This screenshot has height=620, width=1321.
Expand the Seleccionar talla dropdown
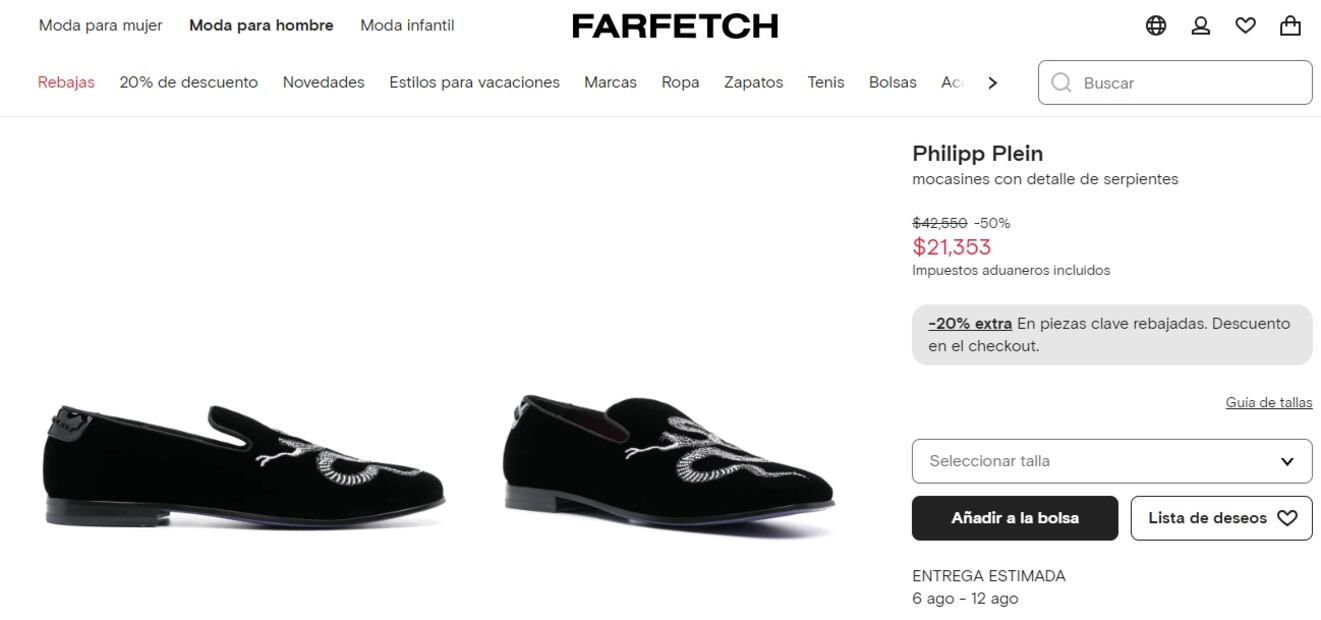click(x=1111, y=461)
